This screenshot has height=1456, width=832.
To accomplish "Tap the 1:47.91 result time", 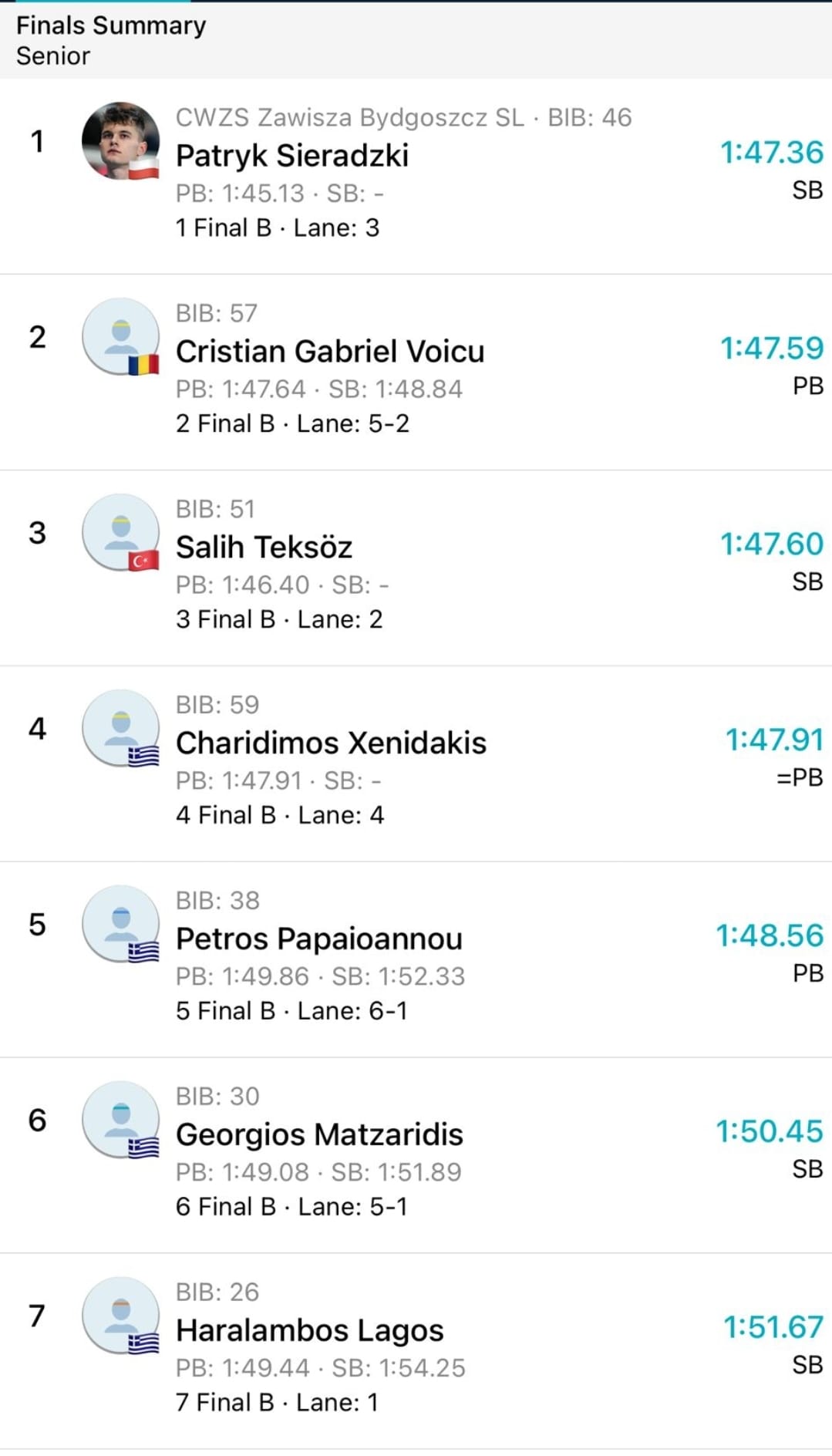I will (774, 740).
